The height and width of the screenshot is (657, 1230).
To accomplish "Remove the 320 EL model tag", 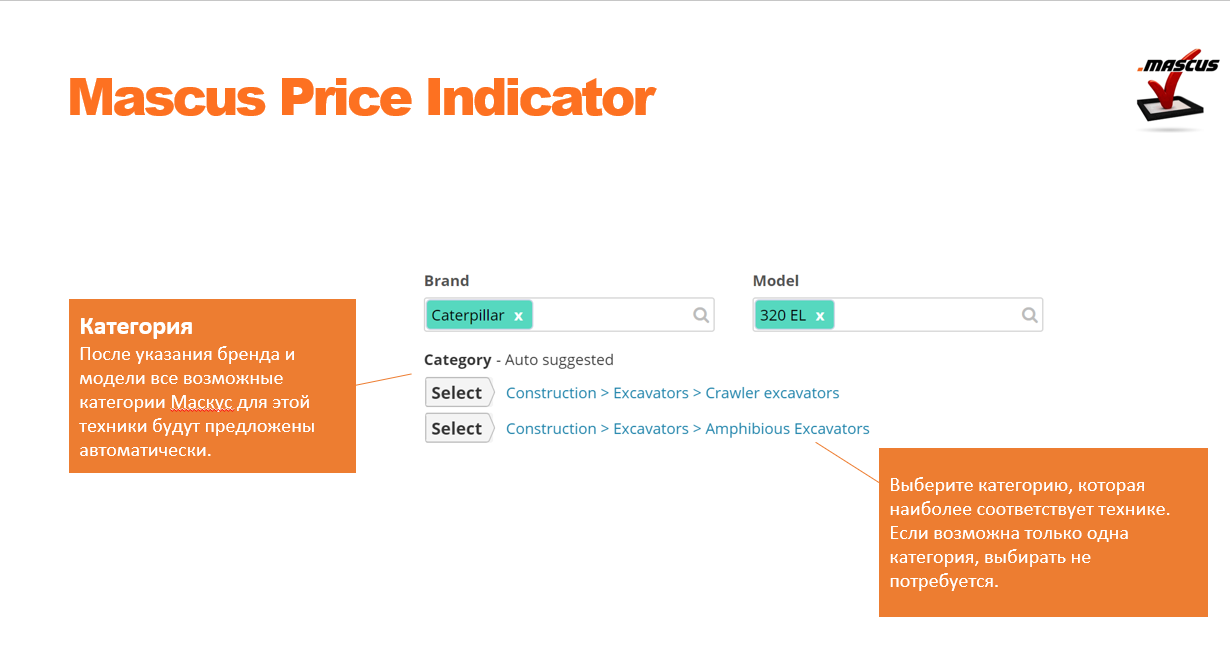I will pyautogui.click(x=819, y=316).
